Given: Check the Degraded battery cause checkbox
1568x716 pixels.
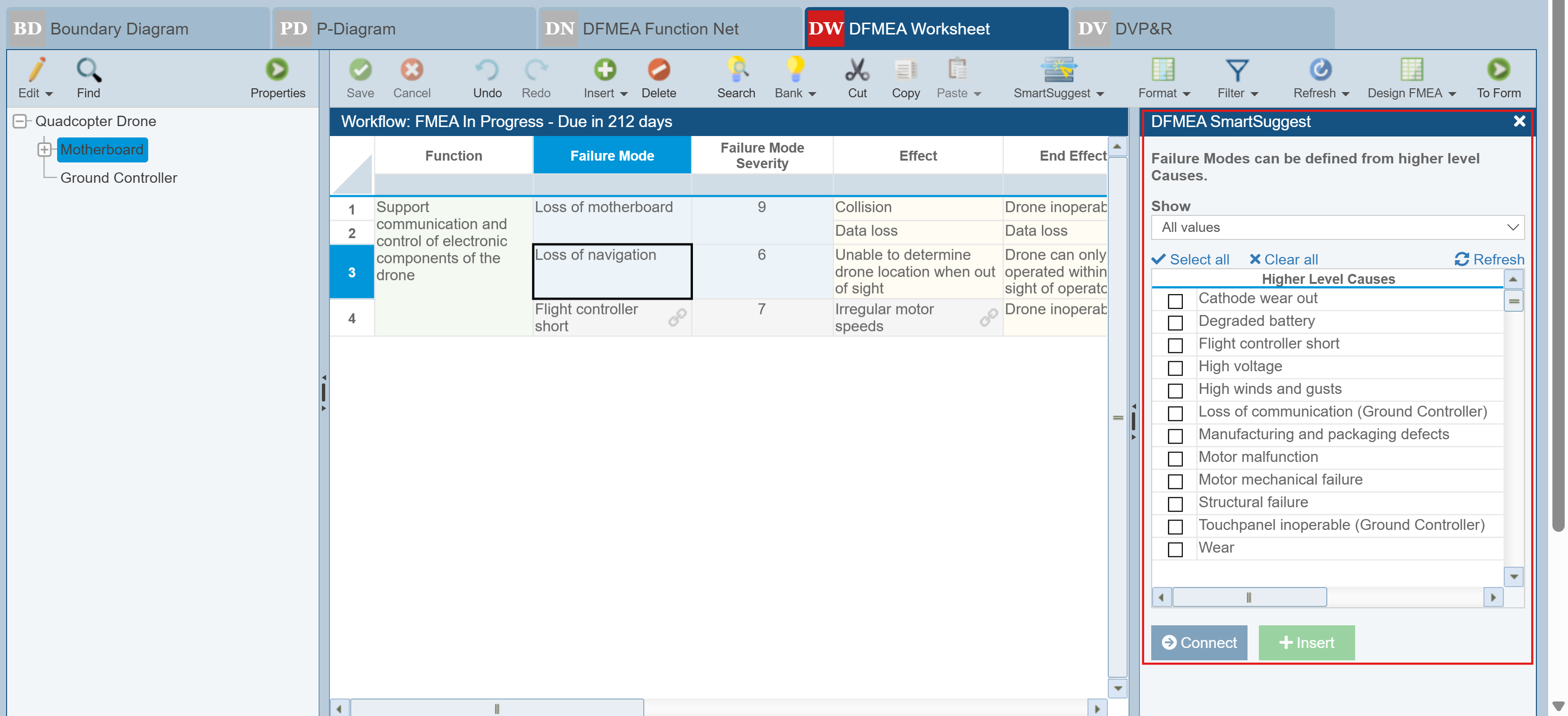Looking at the screenshot, I should 1175,323.
